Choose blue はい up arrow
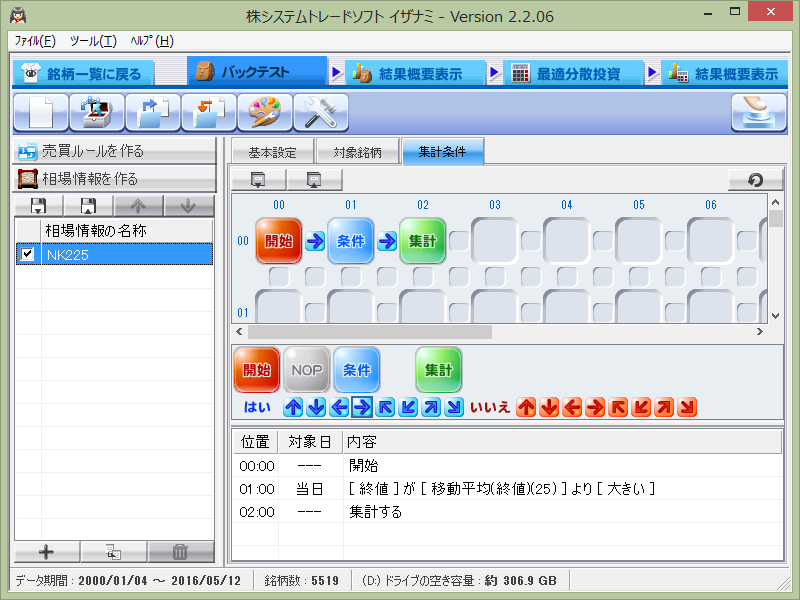 [293, 407]
